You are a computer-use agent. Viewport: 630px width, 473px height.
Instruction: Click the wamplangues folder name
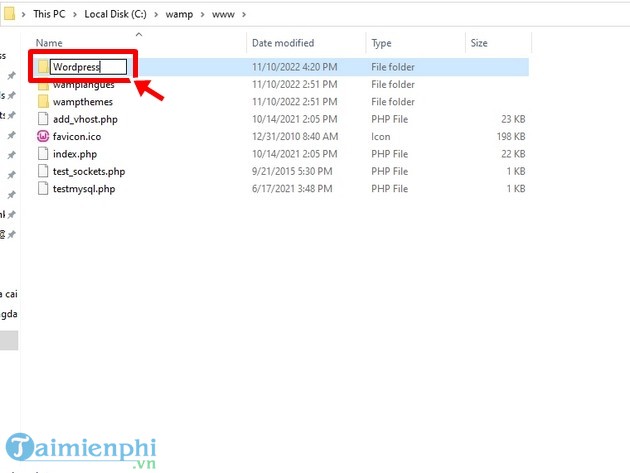point(84,85)
